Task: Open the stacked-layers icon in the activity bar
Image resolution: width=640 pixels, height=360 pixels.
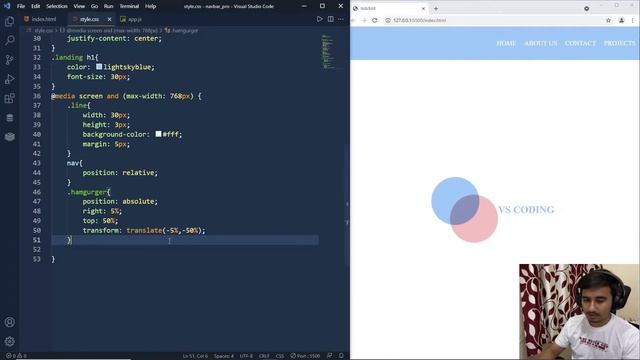Action: (9, 137)
